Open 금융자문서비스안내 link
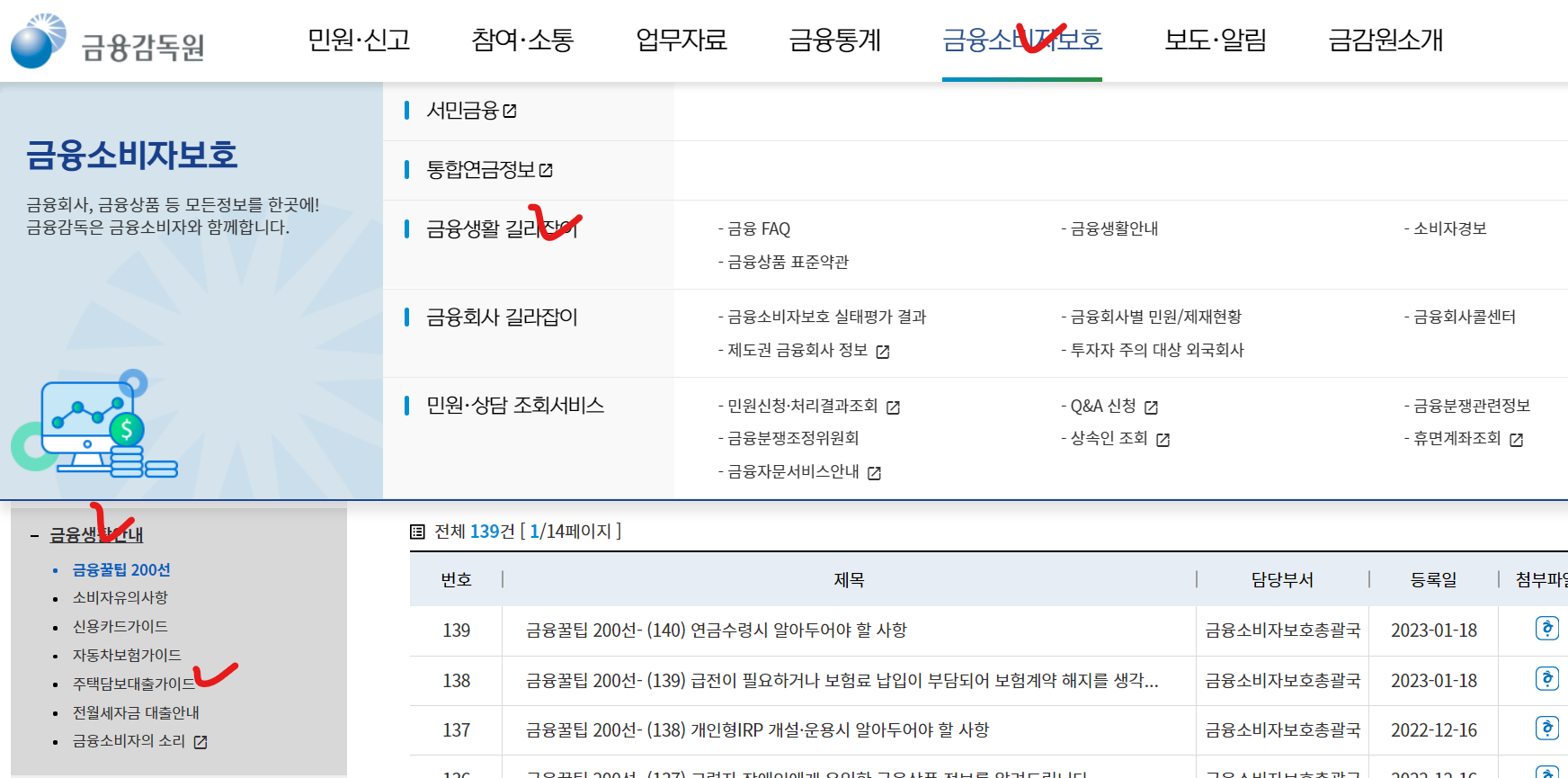The image size is (1568, 778). point(793,471)
